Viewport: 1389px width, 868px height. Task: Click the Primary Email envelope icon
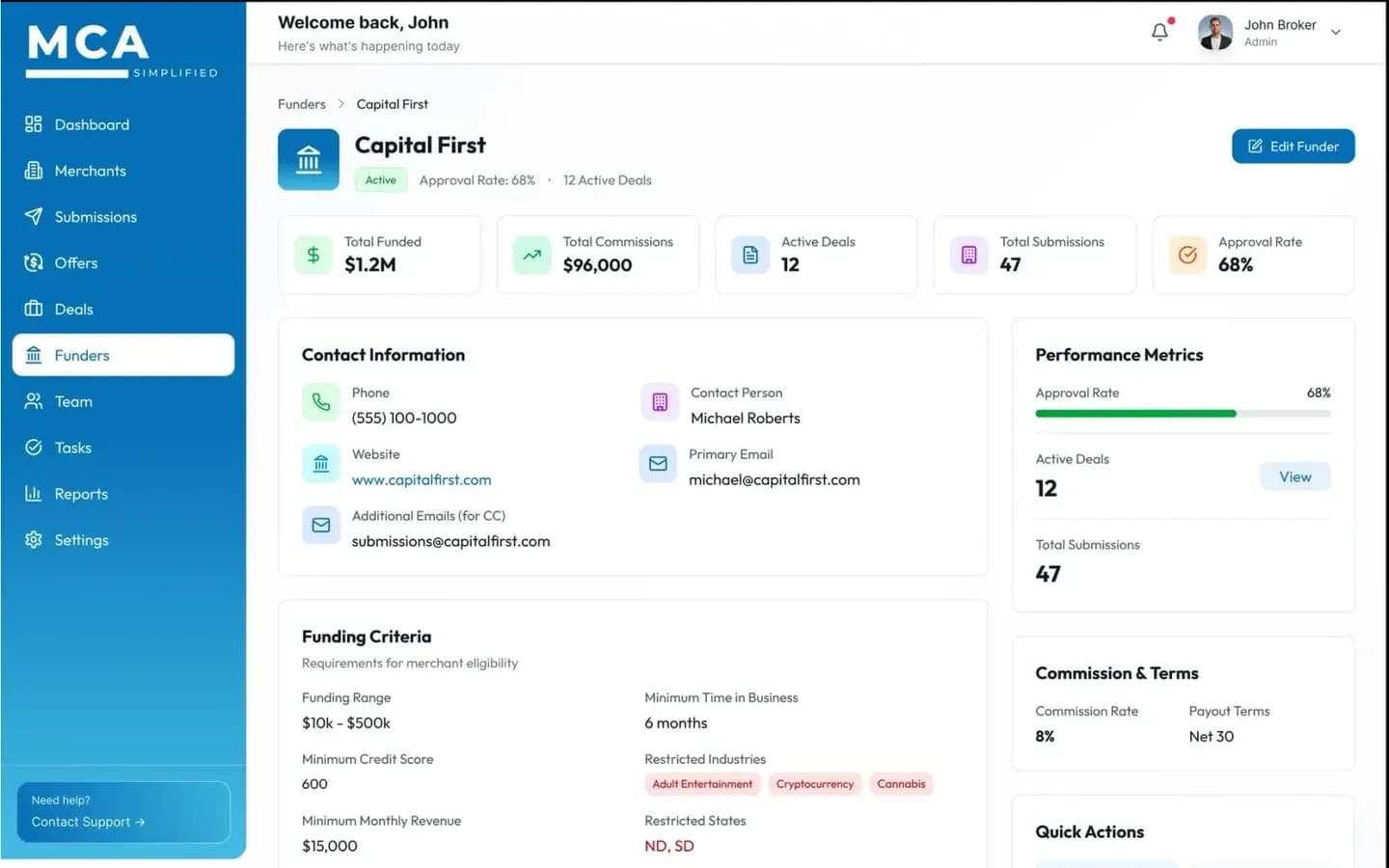click(x=658, y=464)
